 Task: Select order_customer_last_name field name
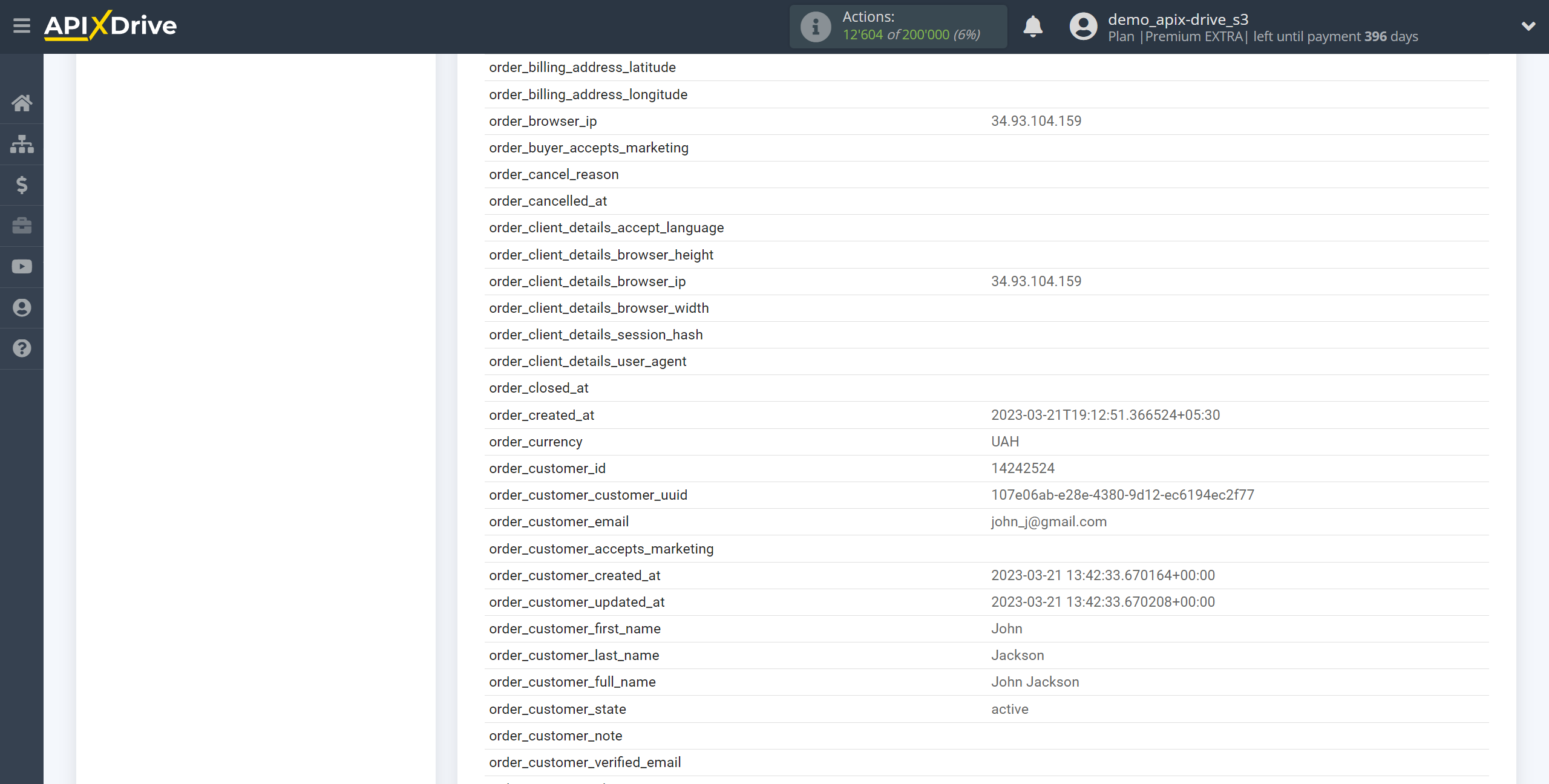pyautogui.click(x=574, y=655)
